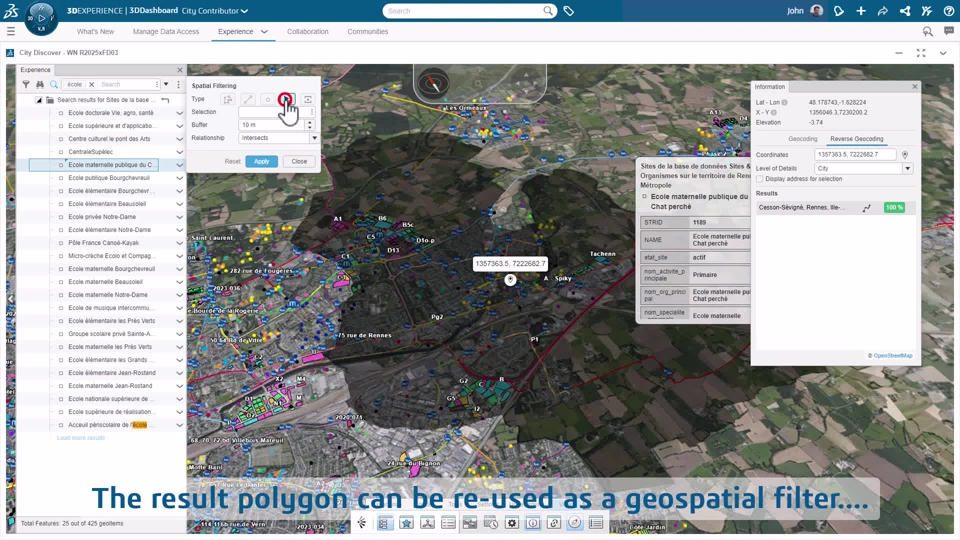Expand the 'Centre culturel le pont des Arts' row chevron
This screenshot has width=960, height=540.
coord(179,139)
